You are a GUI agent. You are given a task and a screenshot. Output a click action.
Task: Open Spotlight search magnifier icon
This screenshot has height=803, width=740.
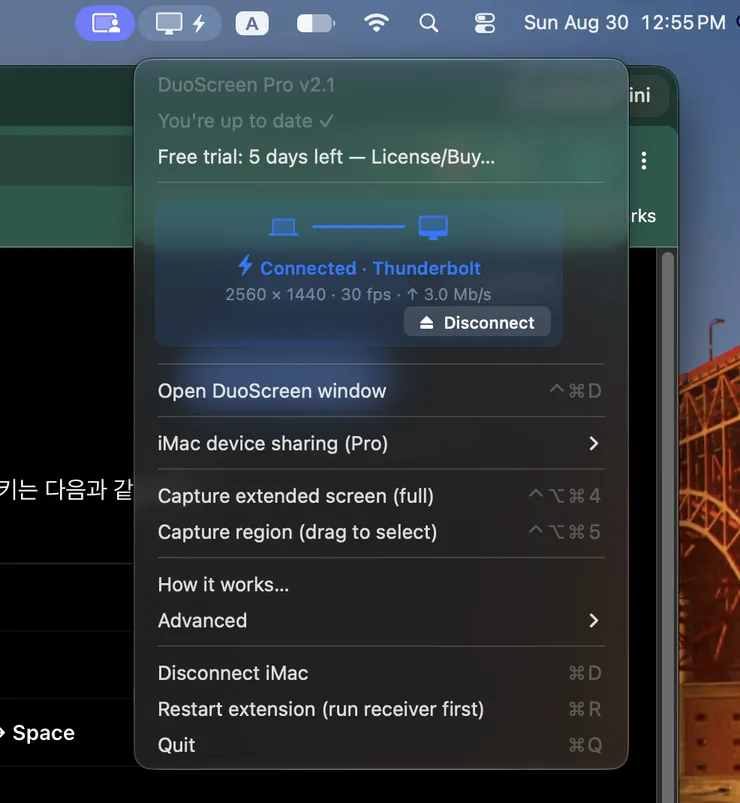[429, 23]
